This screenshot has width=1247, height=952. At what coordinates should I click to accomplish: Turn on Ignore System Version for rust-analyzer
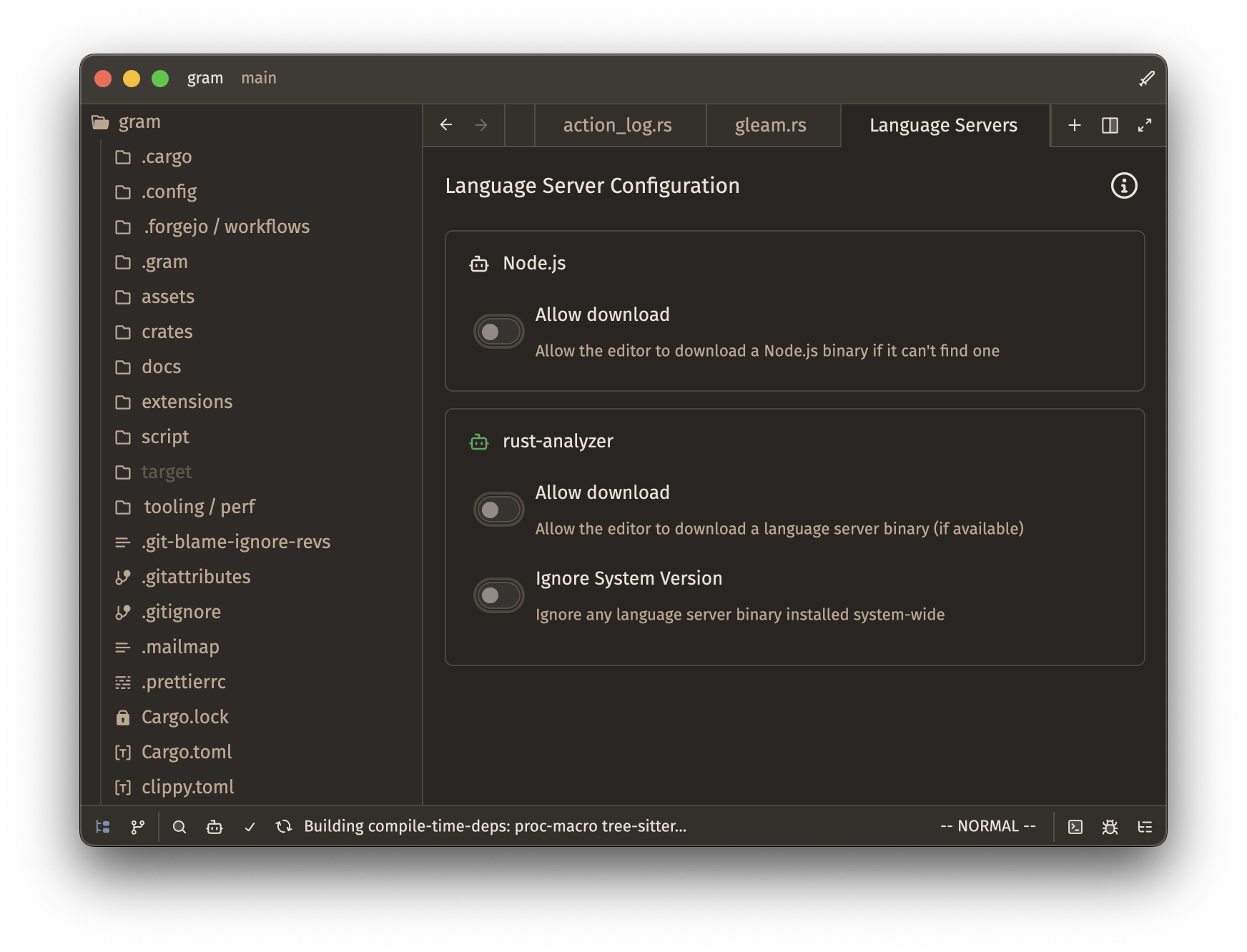498,595
